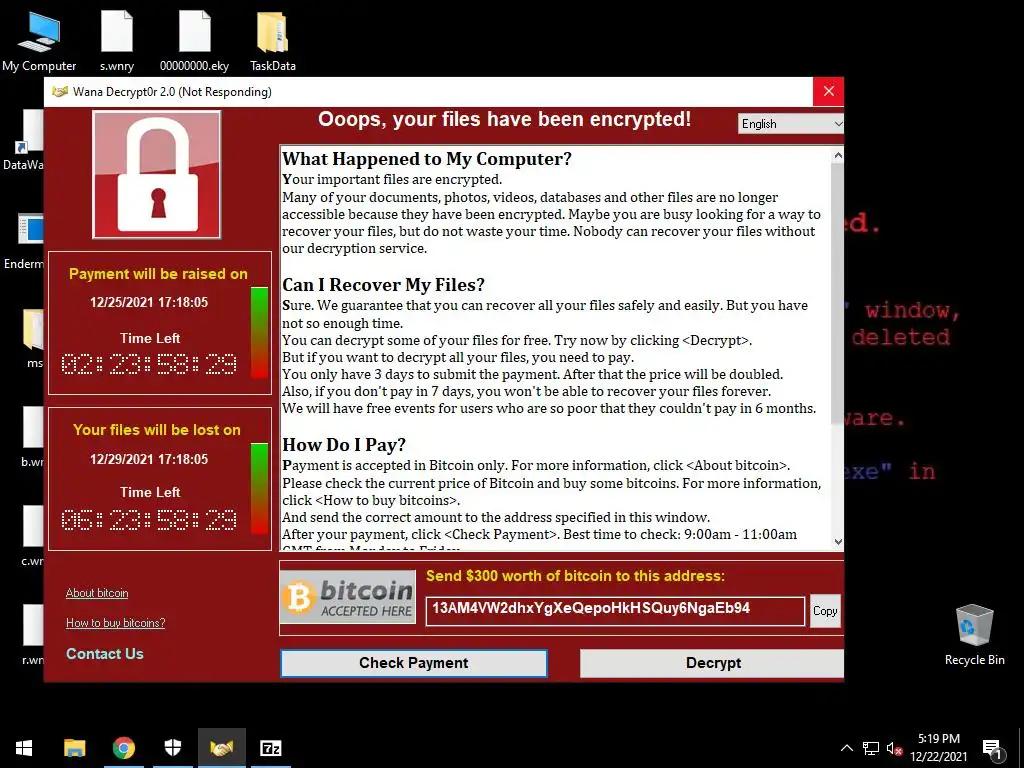Copy the bitcoin address
Viewport: 1024px width, 768px height.
(825, 611)
